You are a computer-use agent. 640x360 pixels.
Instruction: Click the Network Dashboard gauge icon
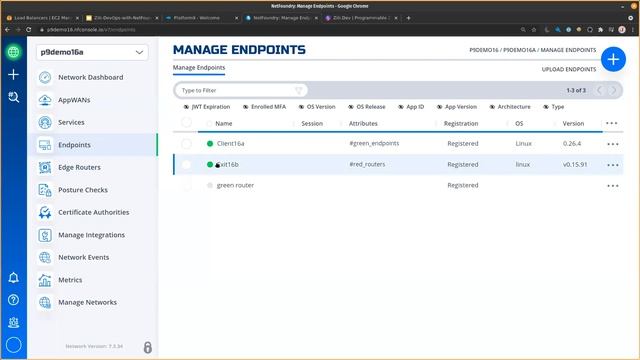pyautogui.click(x=45, y=77)
